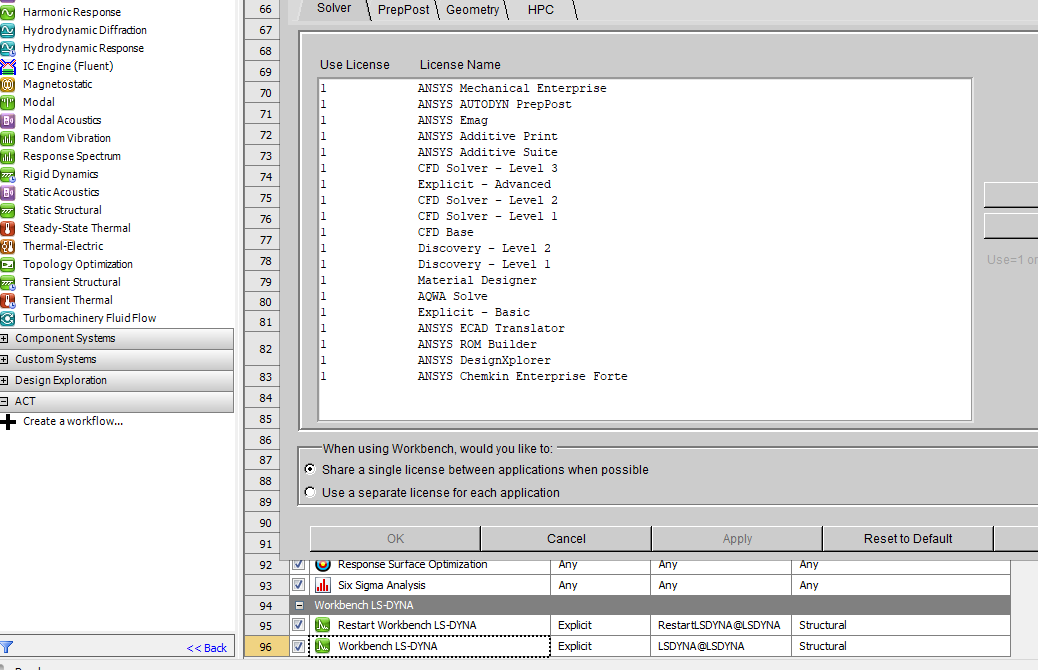Click the Response Spectrum icon
This screenshot has height=670, width=1038.
[7, 156]
